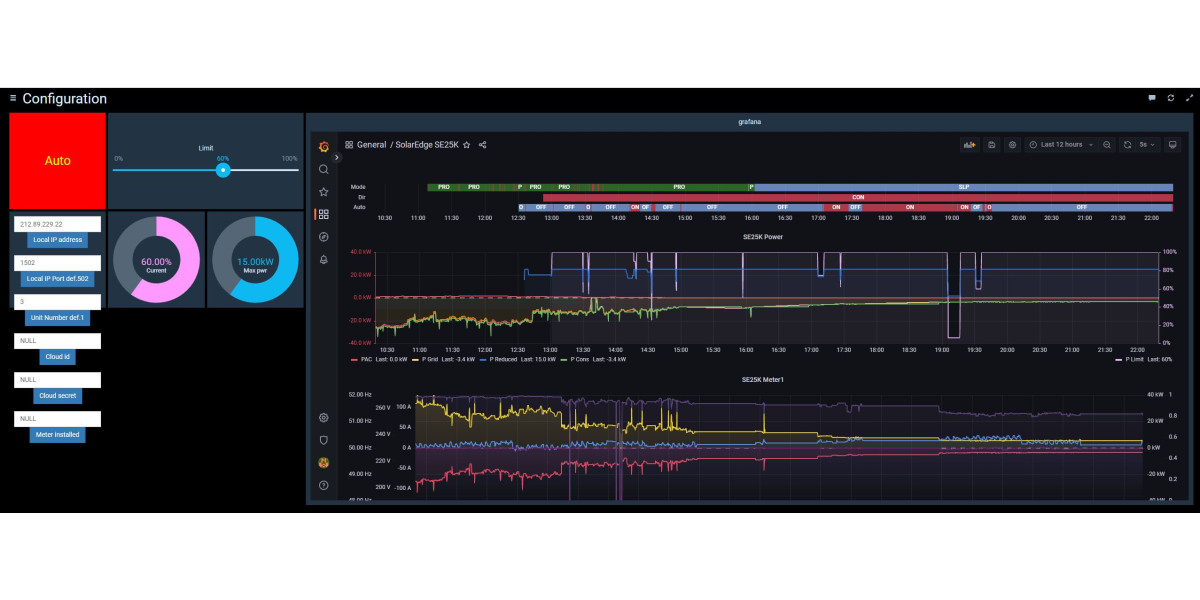Image resolution: width=1200 pixels, height=600 pixels.
Task: Click the Cloud id NULL input field
Action: (x=58, y=341)
